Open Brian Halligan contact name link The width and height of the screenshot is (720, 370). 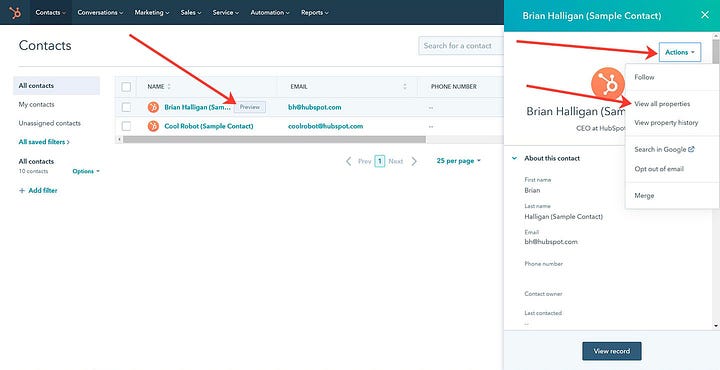[198, 107]
